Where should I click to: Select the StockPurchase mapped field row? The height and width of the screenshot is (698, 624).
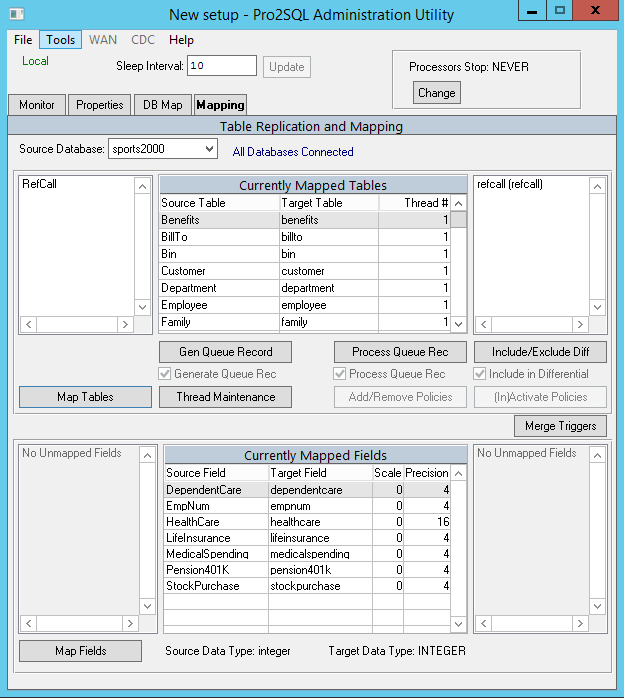307,586
